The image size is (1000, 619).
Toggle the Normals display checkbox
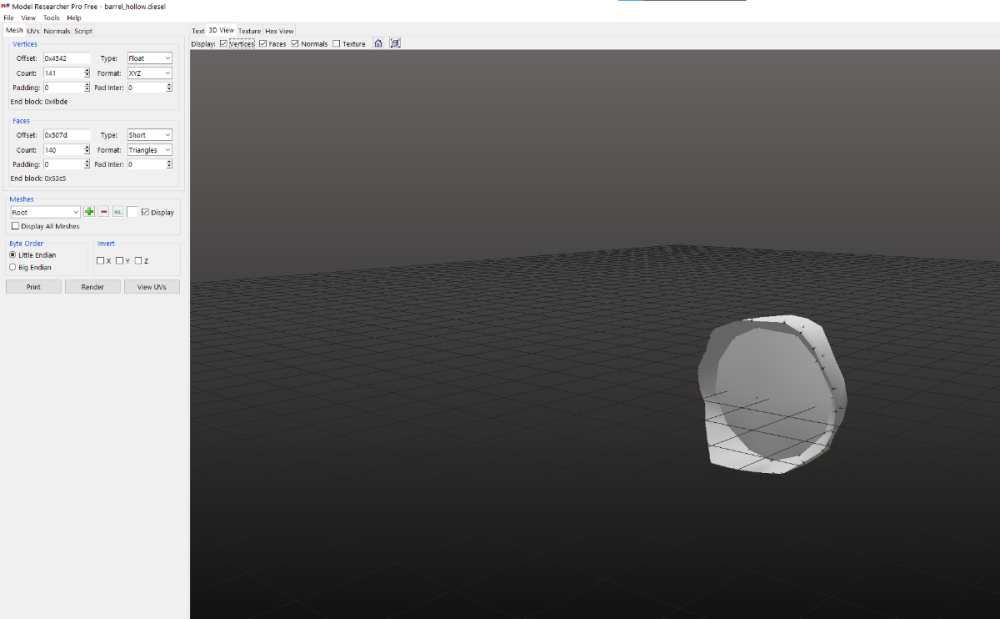(295, 44)
